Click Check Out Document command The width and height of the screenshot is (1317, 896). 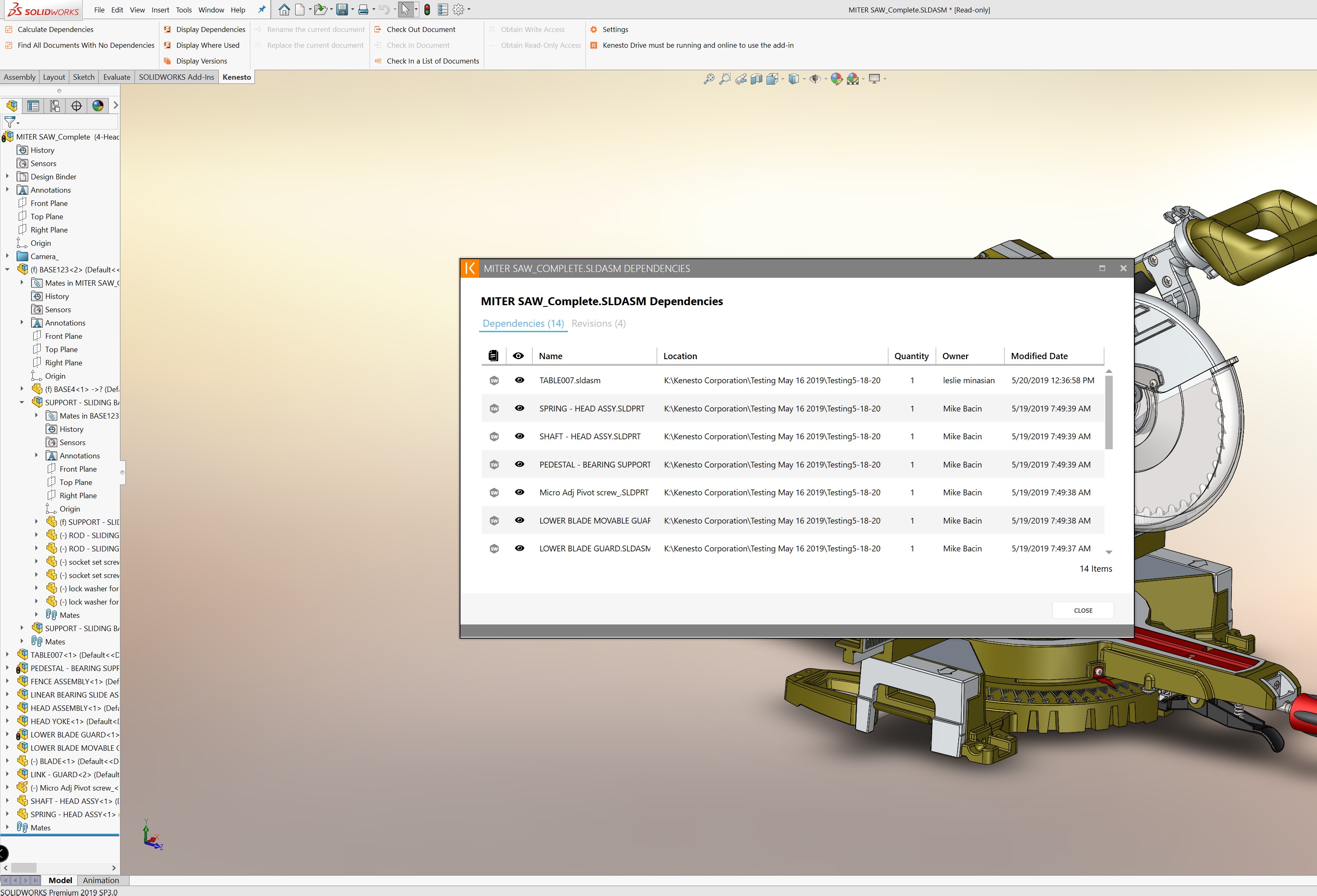[x=415, y=29]
